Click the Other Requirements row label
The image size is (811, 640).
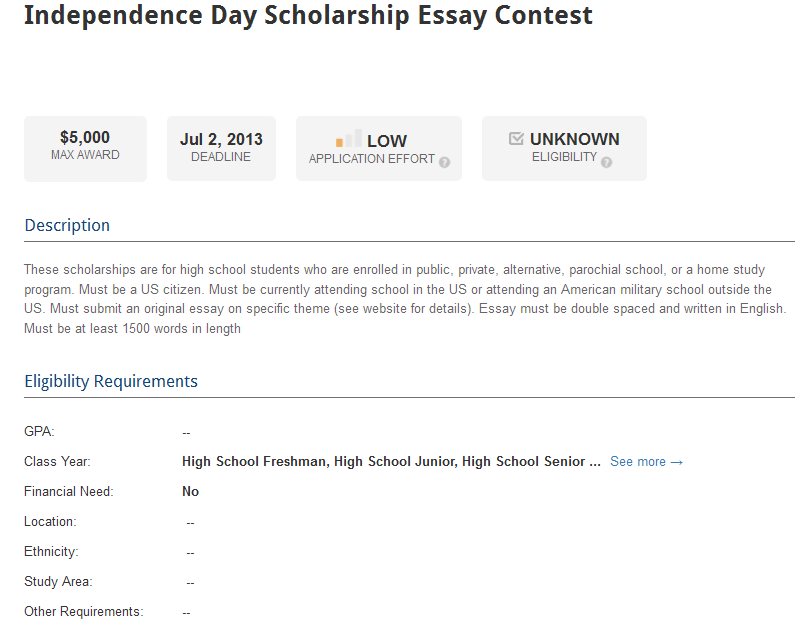click(84, 612)
